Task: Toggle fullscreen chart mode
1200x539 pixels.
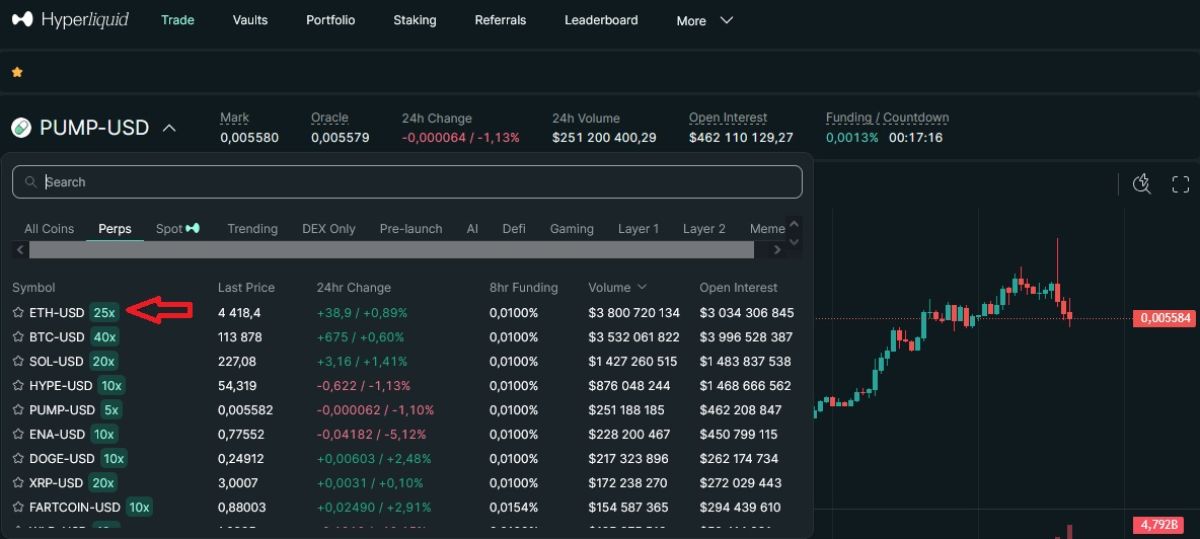Action: click(x=1180, y=183)
